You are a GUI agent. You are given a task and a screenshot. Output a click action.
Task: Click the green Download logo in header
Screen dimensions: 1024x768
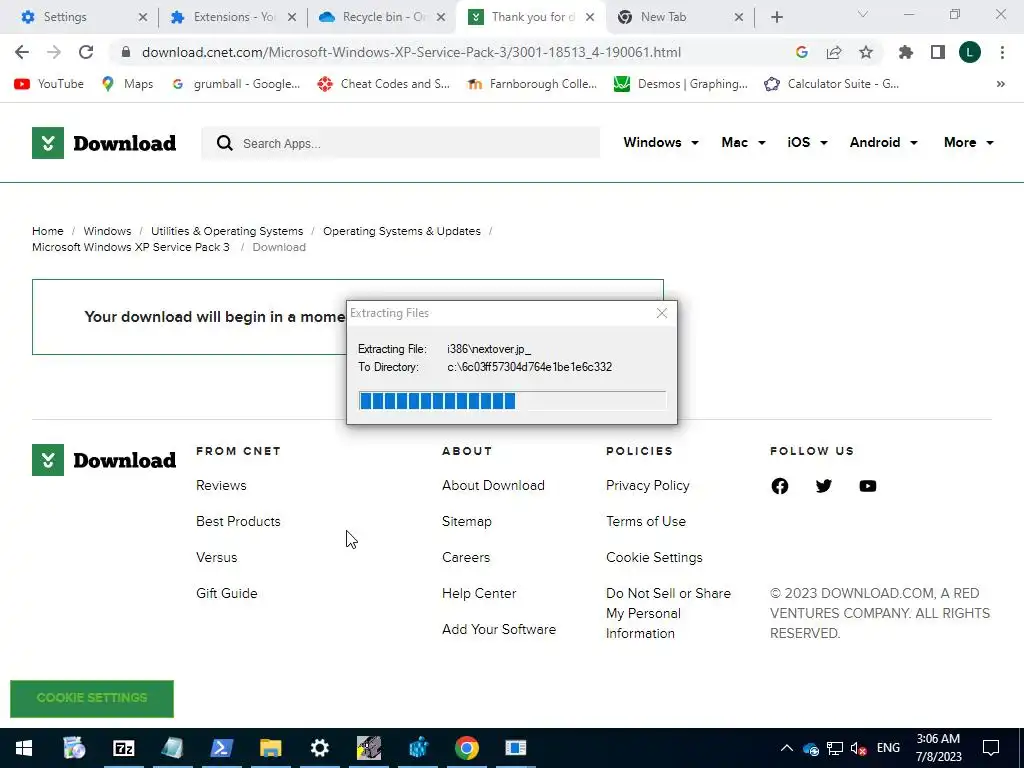coord(104,143)
